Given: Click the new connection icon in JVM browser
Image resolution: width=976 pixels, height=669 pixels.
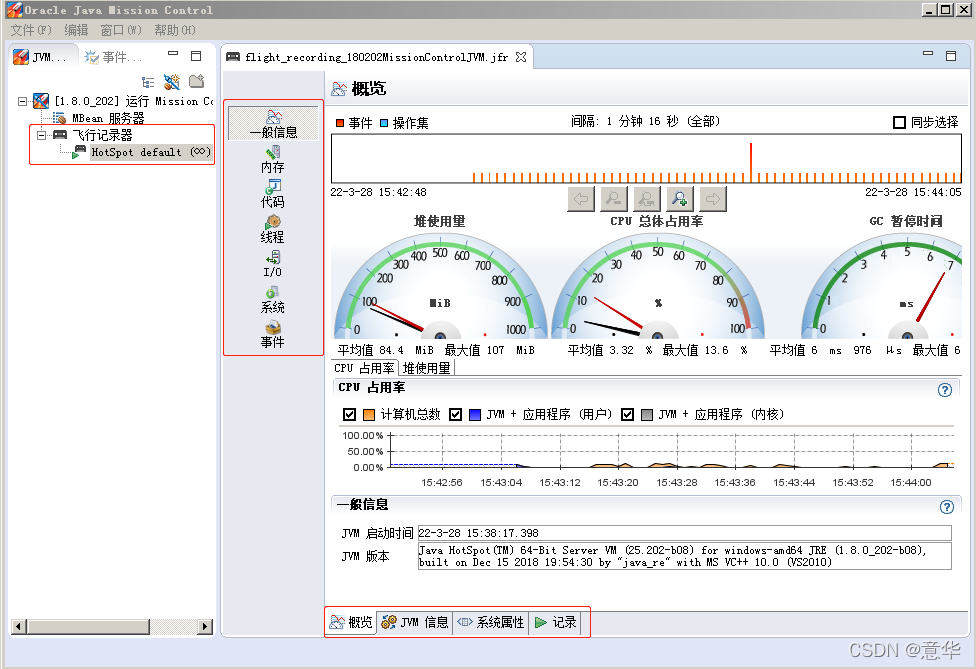Looking at the screenshot, I should pos(172,82).
